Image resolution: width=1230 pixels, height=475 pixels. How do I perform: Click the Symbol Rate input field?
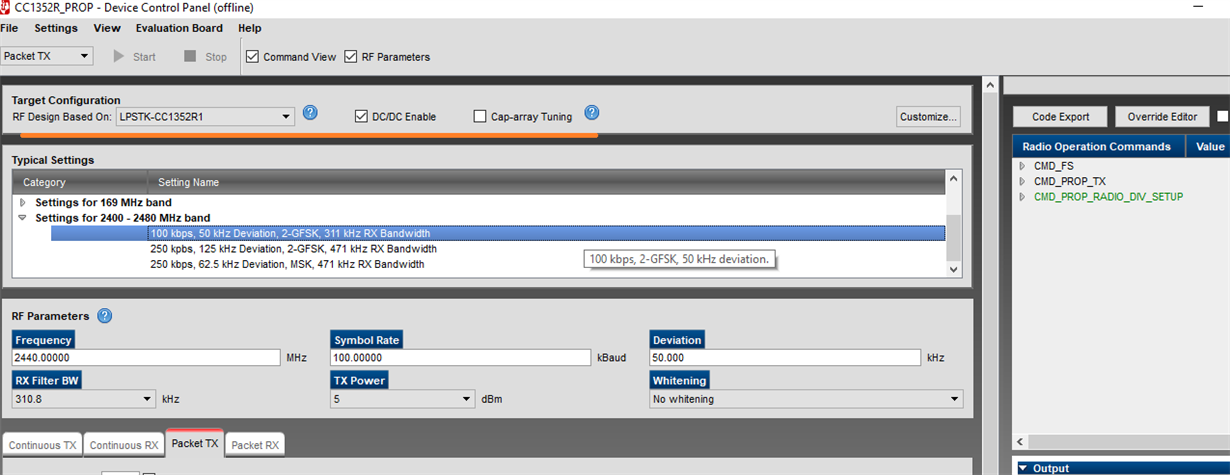(461, 357)
